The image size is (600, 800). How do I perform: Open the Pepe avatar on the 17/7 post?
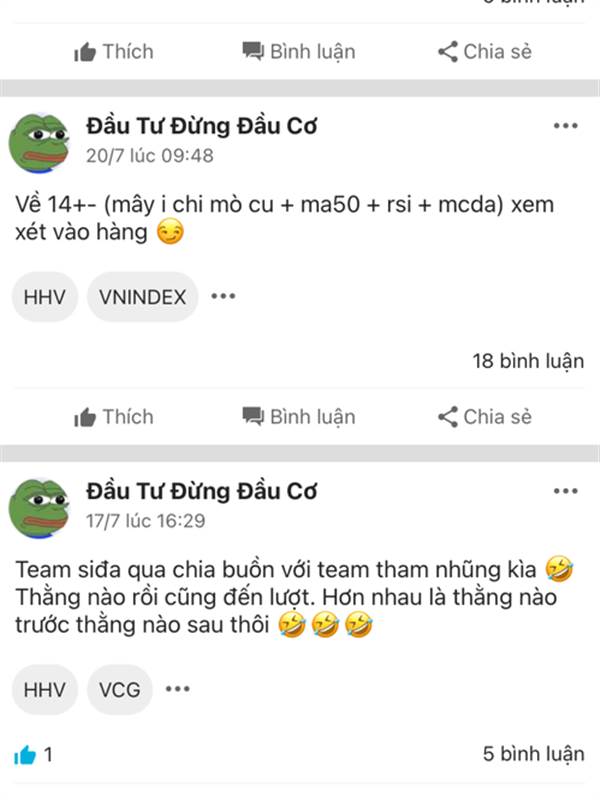click(39, 508)
